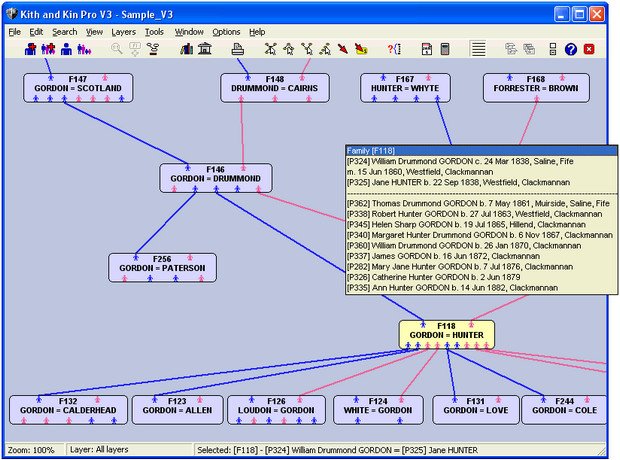Select family box F132 GORDON = CALDERHEAD
The height and width of the screenshot is (460, 620).
(x=68, y=410)
